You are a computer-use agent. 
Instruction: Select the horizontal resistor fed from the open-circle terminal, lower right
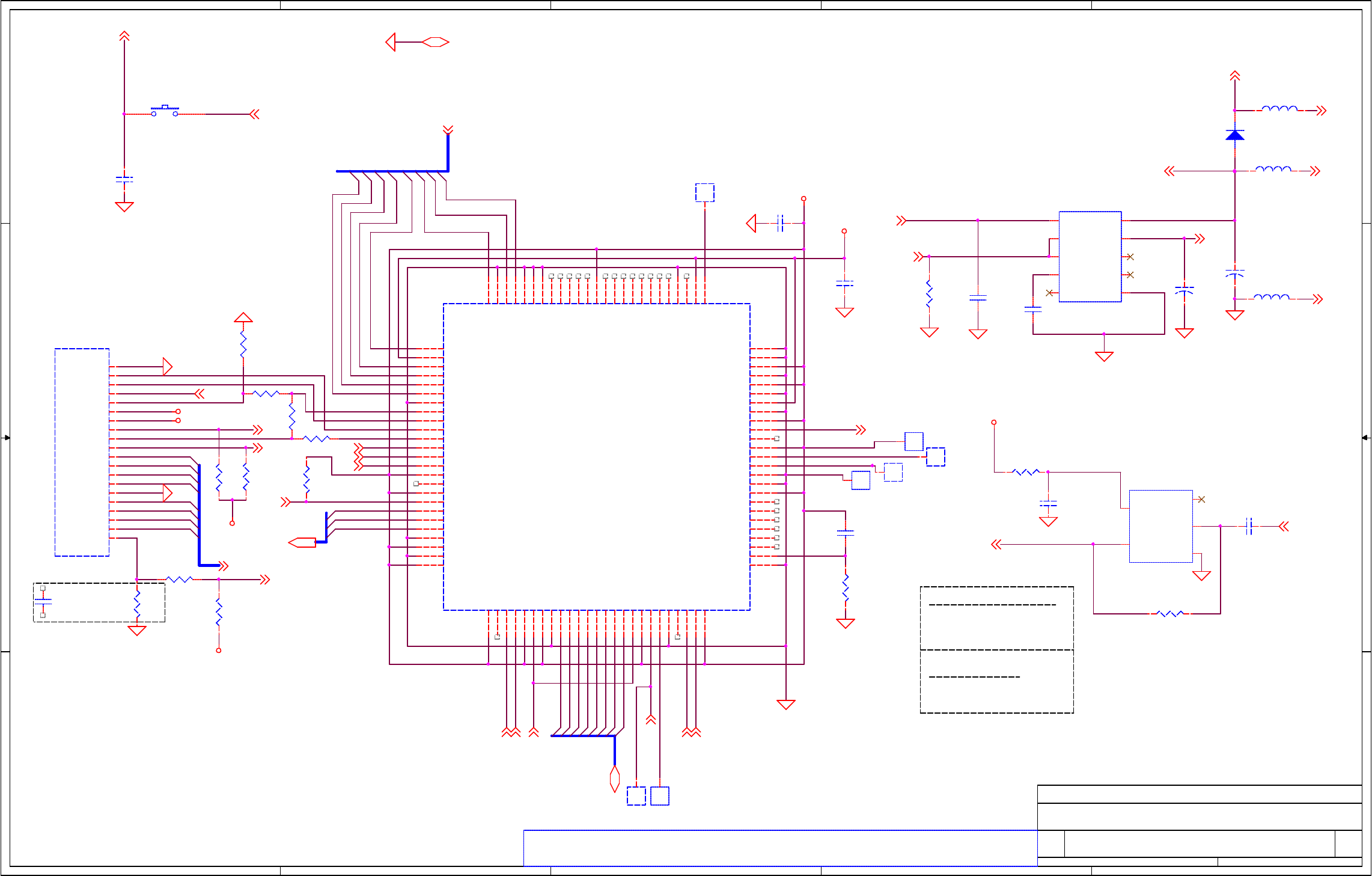tap(1026, 472)
